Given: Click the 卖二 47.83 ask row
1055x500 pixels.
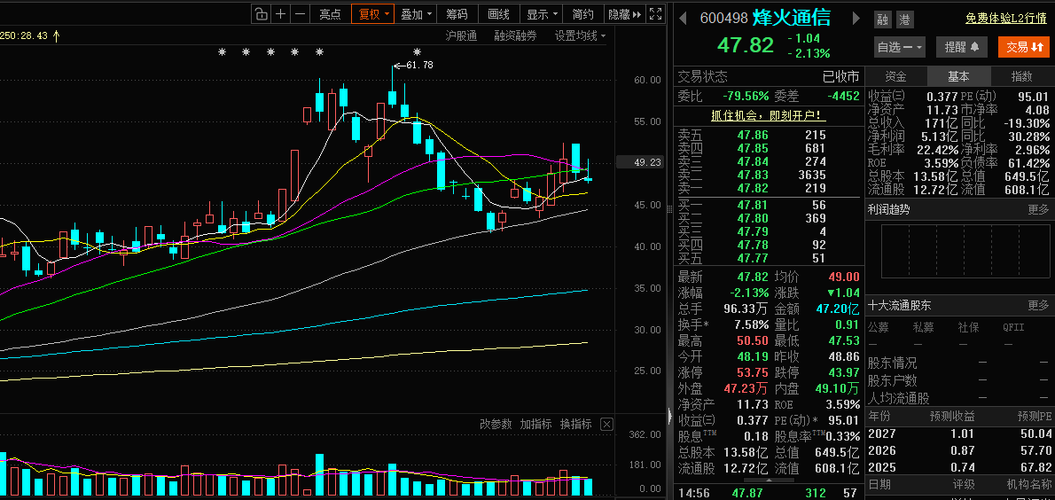Looking at the screenshot, I should click(768, 175).
